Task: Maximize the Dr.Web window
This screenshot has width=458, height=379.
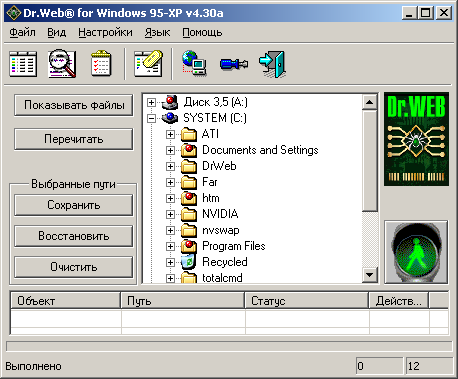Action: click(x=426, y=13)
